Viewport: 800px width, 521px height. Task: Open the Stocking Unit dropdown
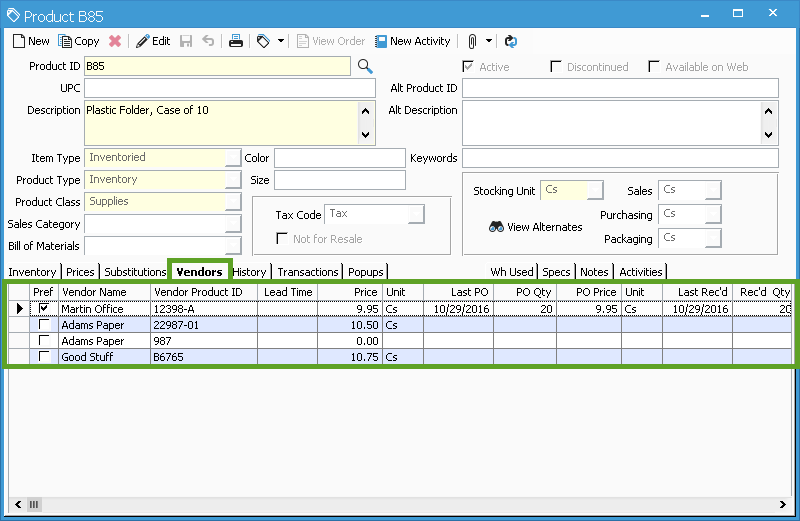click(x=595, y=190)
